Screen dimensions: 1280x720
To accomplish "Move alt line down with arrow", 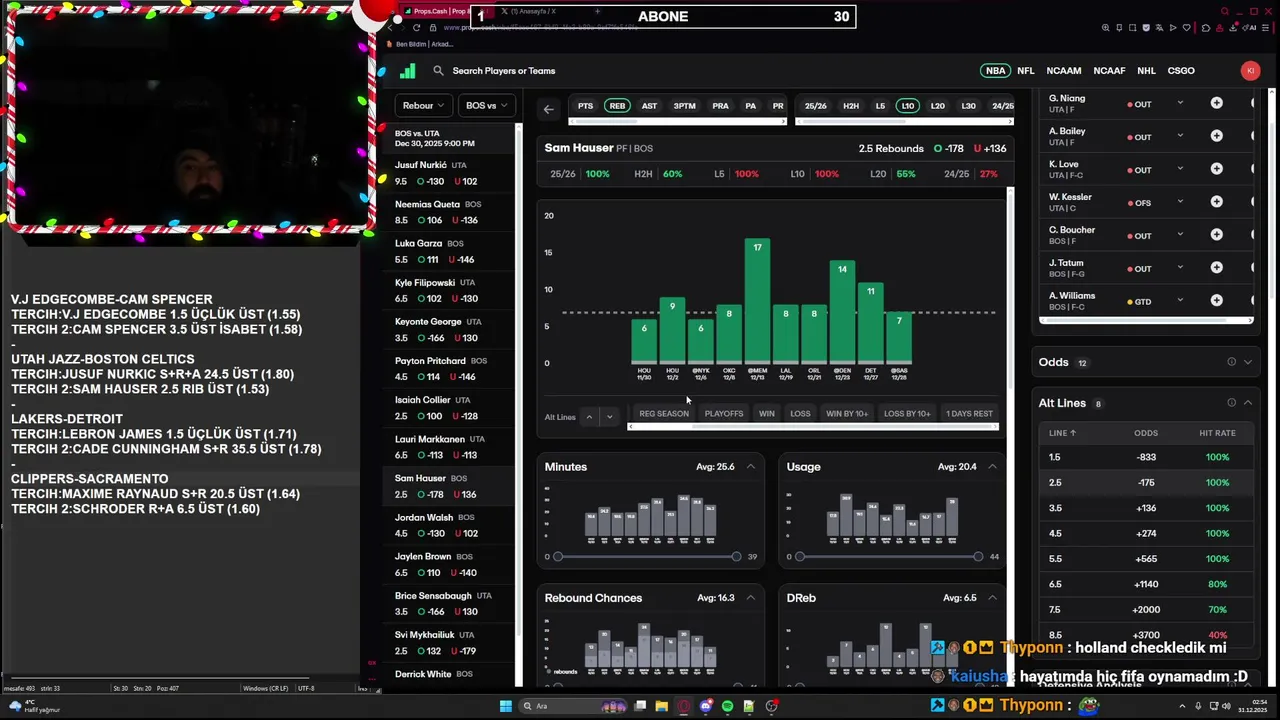I will tap(609, 417).
